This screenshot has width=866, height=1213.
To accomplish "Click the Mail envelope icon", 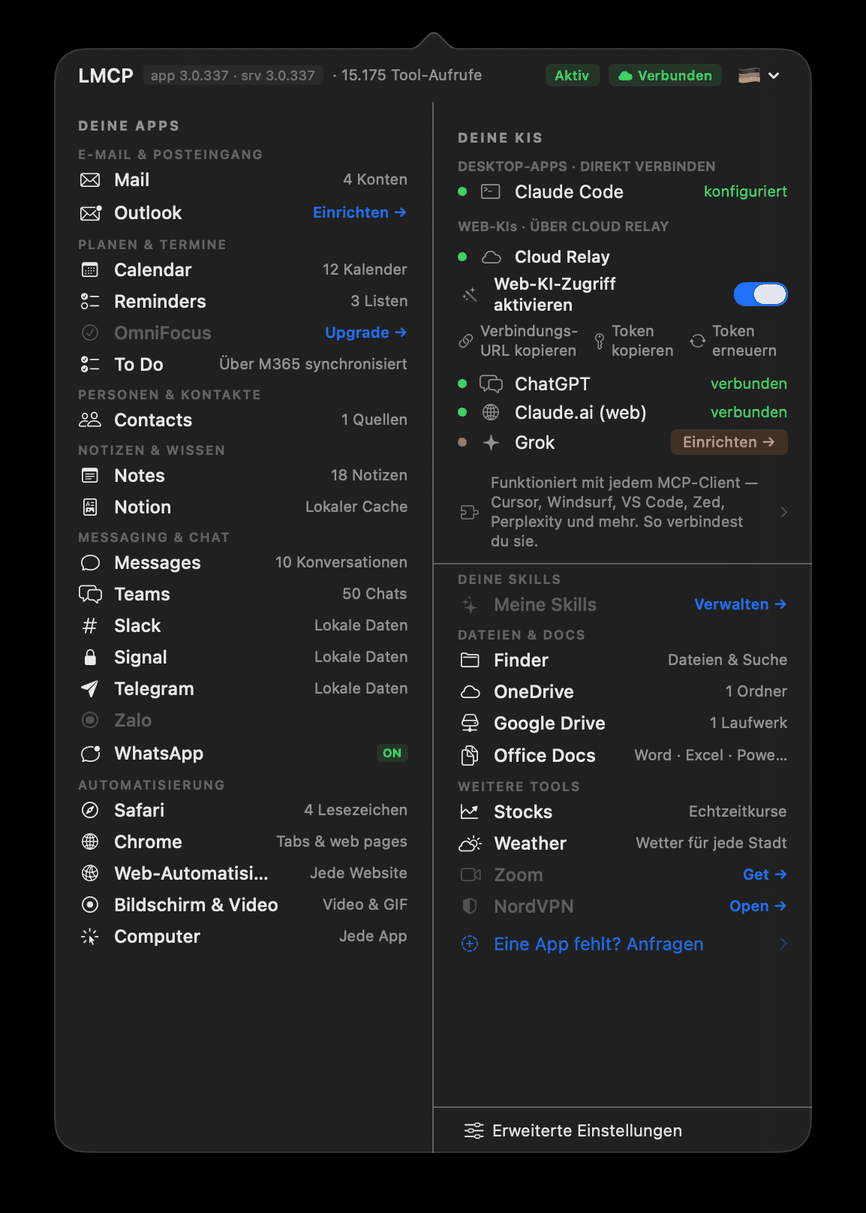I will coord(90,181).
